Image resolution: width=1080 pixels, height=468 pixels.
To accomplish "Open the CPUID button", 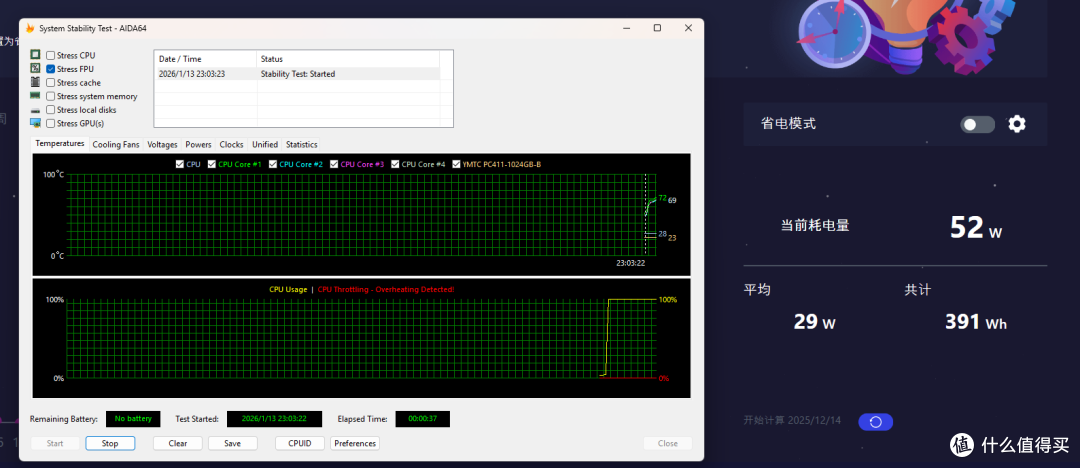I will pyautogui.click(x=300, y=443).
